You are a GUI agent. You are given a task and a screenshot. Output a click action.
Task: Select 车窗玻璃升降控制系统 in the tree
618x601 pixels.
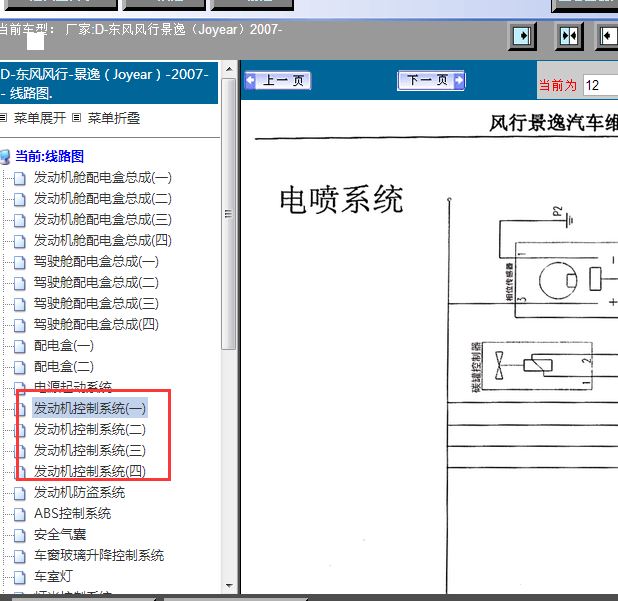(98, 555)
